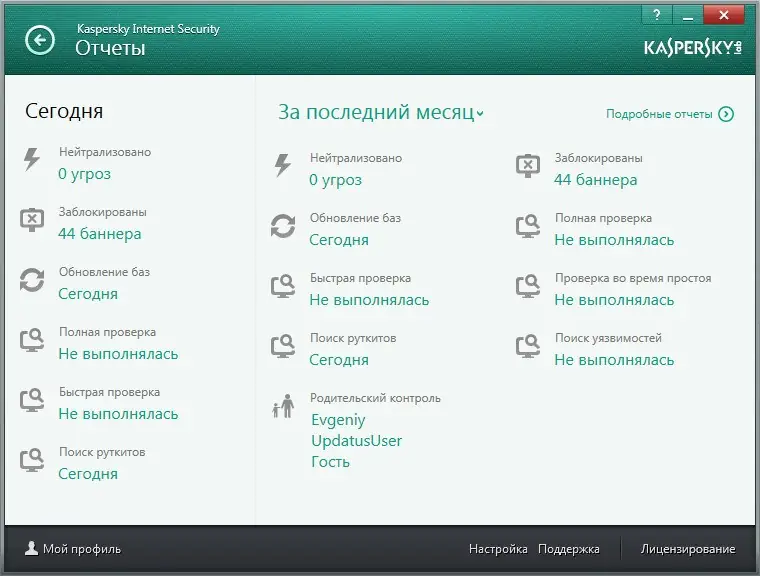The width and height of the screenshot is (760, 576).
Task: Click the arrow circle icon next to Подробные отчеты
Action: (726, 114)
